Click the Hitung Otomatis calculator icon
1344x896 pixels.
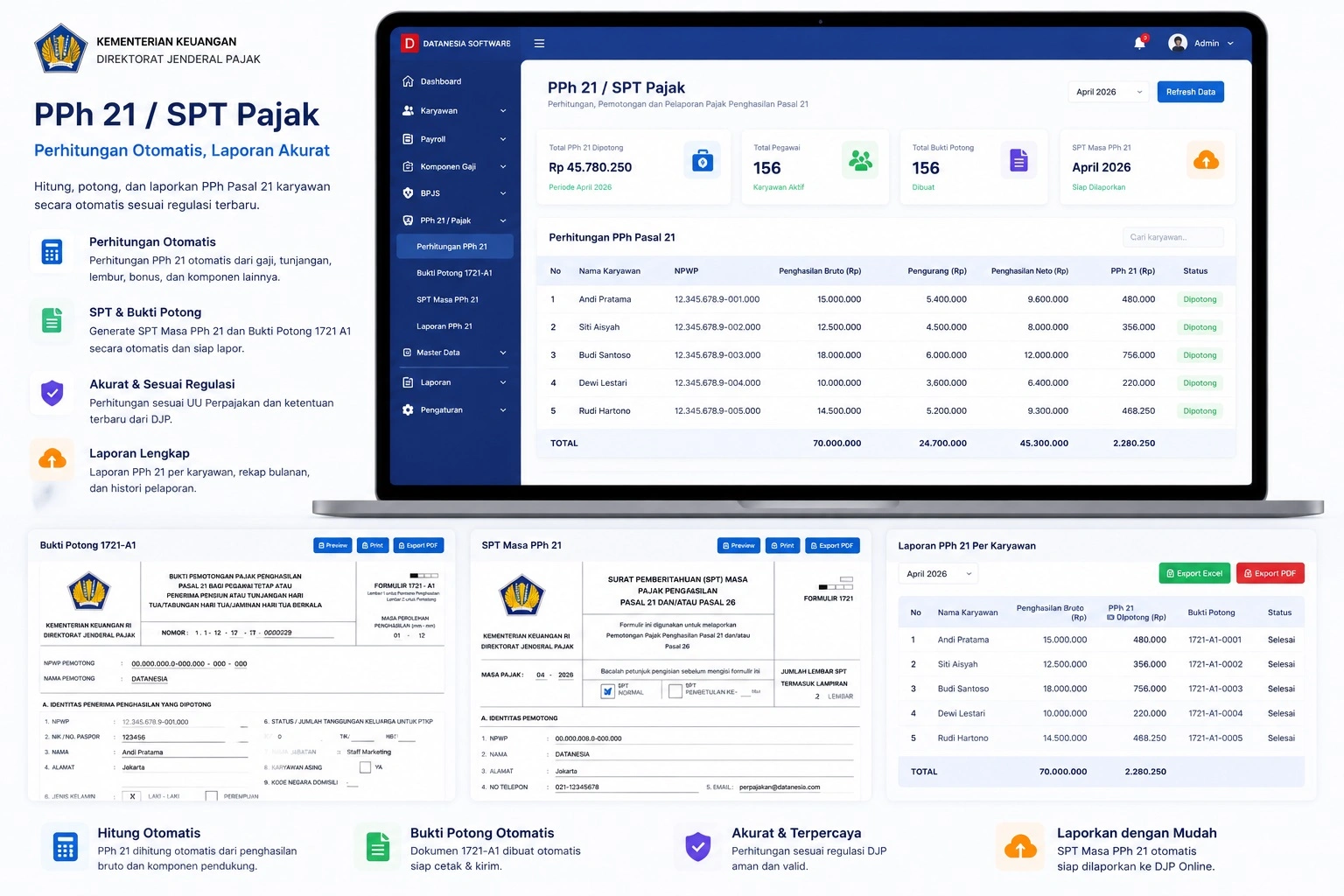click(65, 847)
